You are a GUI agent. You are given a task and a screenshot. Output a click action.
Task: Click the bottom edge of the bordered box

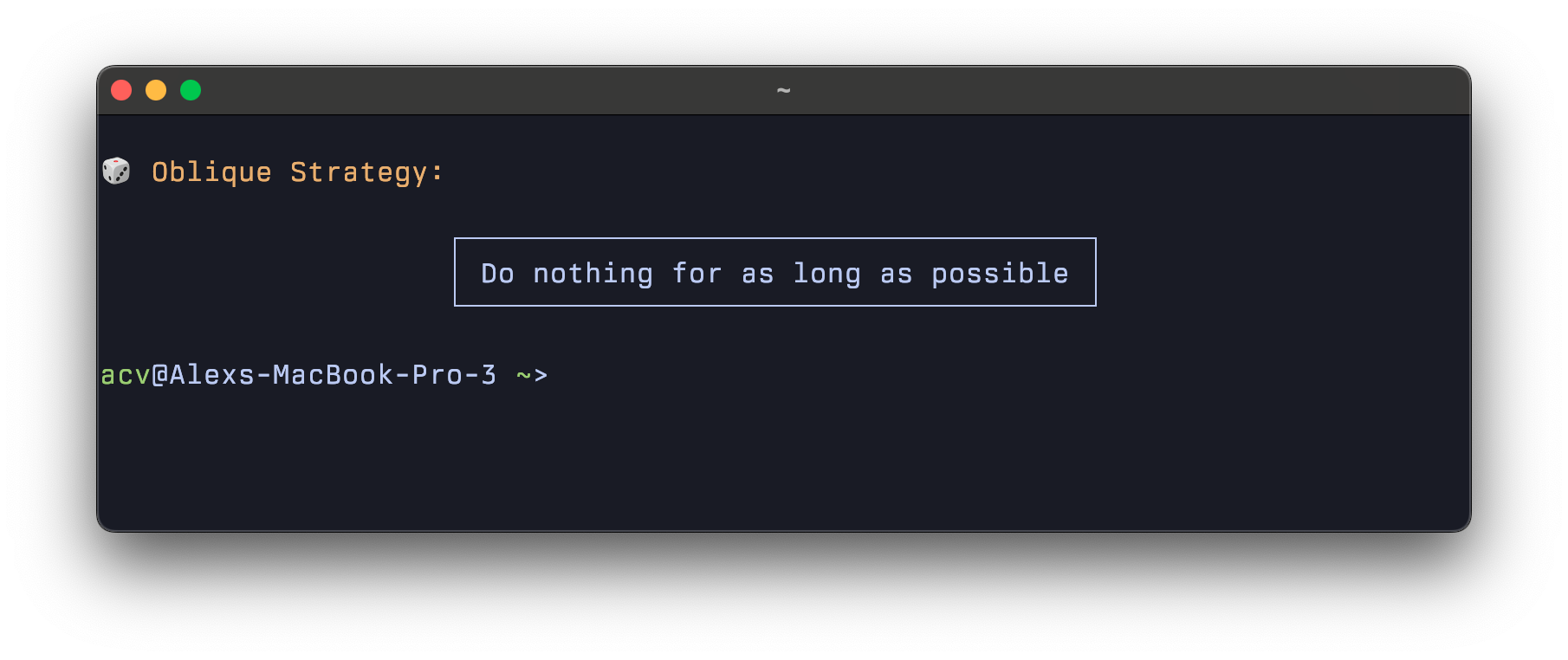pos(774,305)
